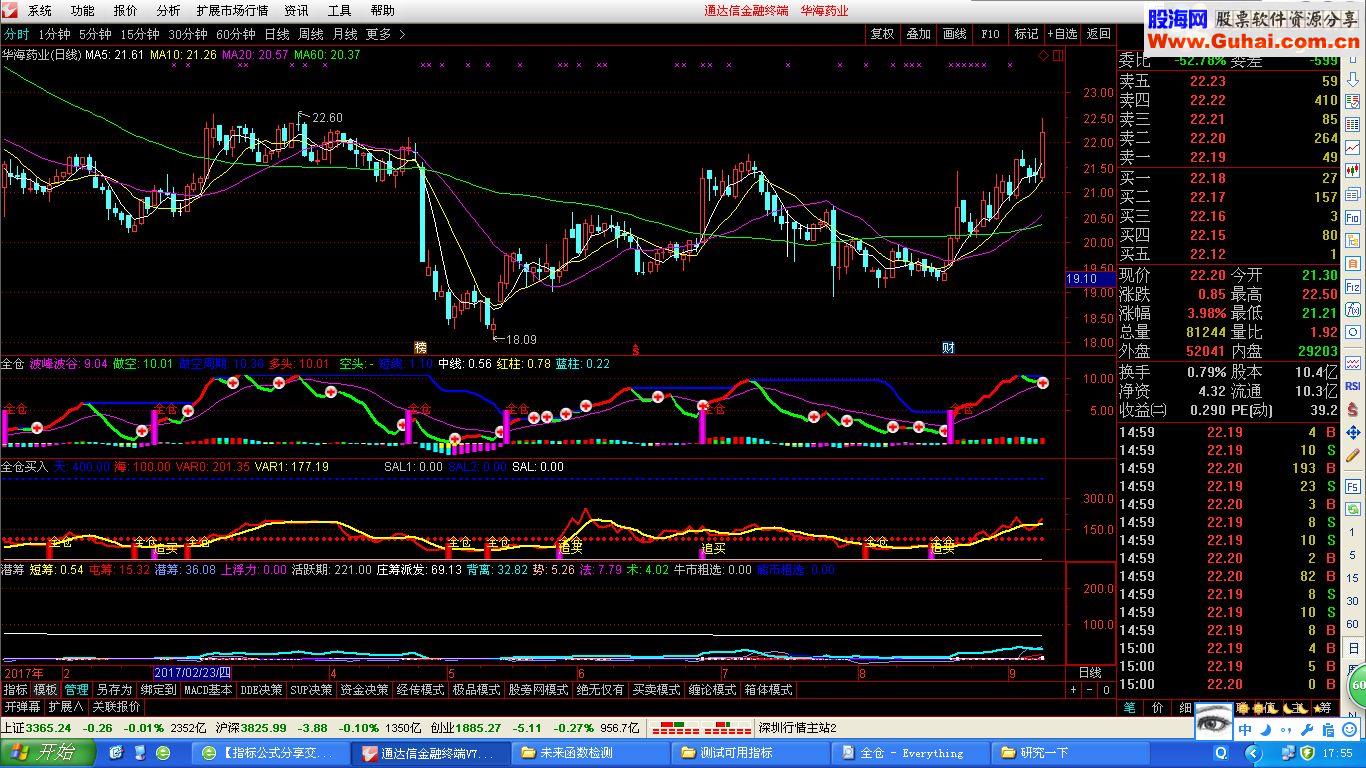
Task: Click the 深圳行情主站2 server status
Action: 798,728
